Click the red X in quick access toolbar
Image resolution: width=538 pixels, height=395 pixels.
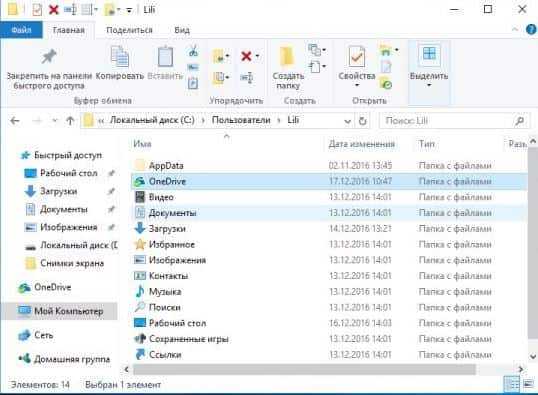[x=54, y=10]
